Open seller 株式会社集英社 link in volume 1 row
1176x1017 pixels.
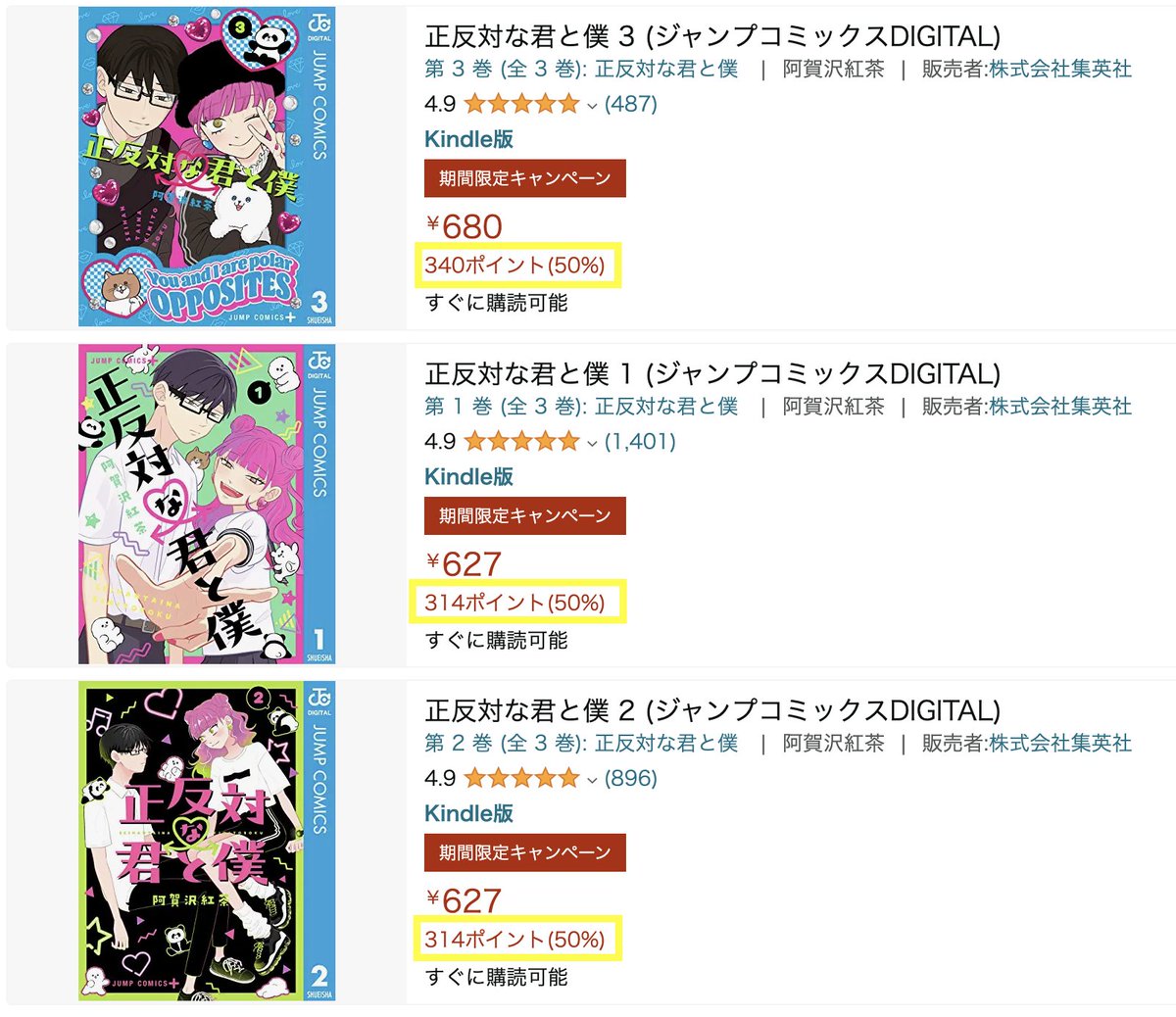pos(1060,407)
